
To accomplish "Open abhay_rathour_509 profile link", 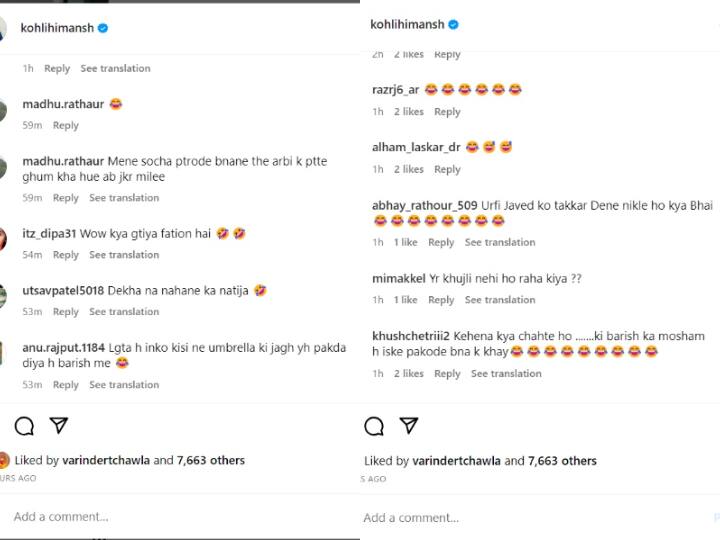I will coord(424,205).
